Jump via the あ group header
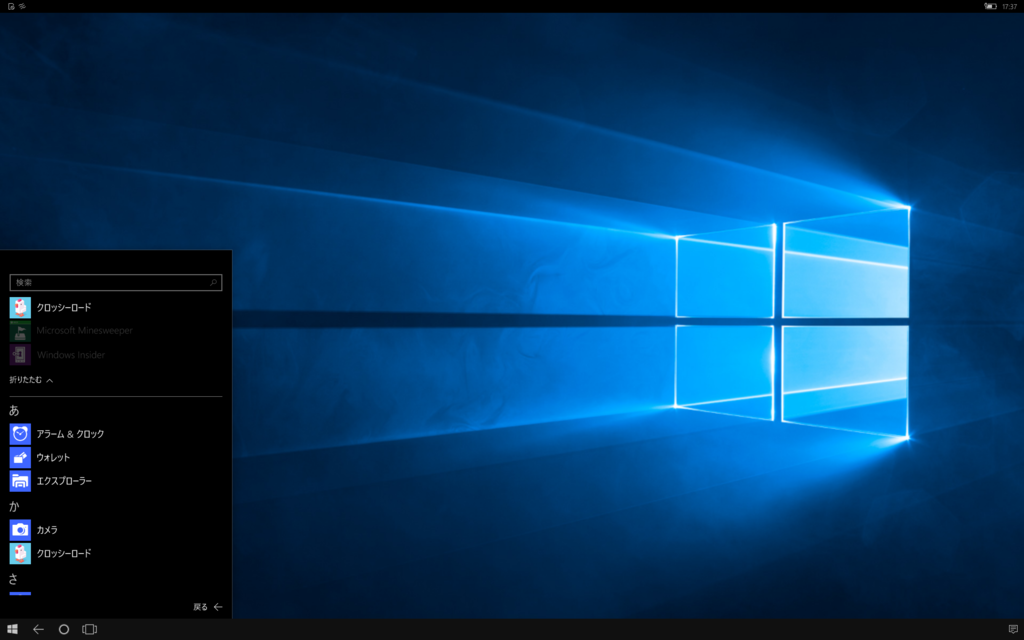 pyautogui.click(x=14, y=411)
